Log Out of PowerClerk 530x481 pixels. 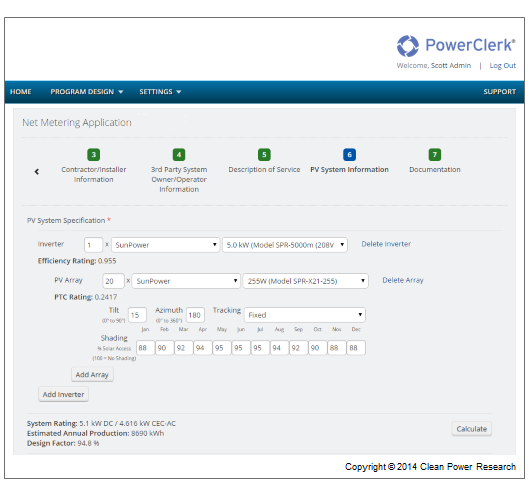503,66
